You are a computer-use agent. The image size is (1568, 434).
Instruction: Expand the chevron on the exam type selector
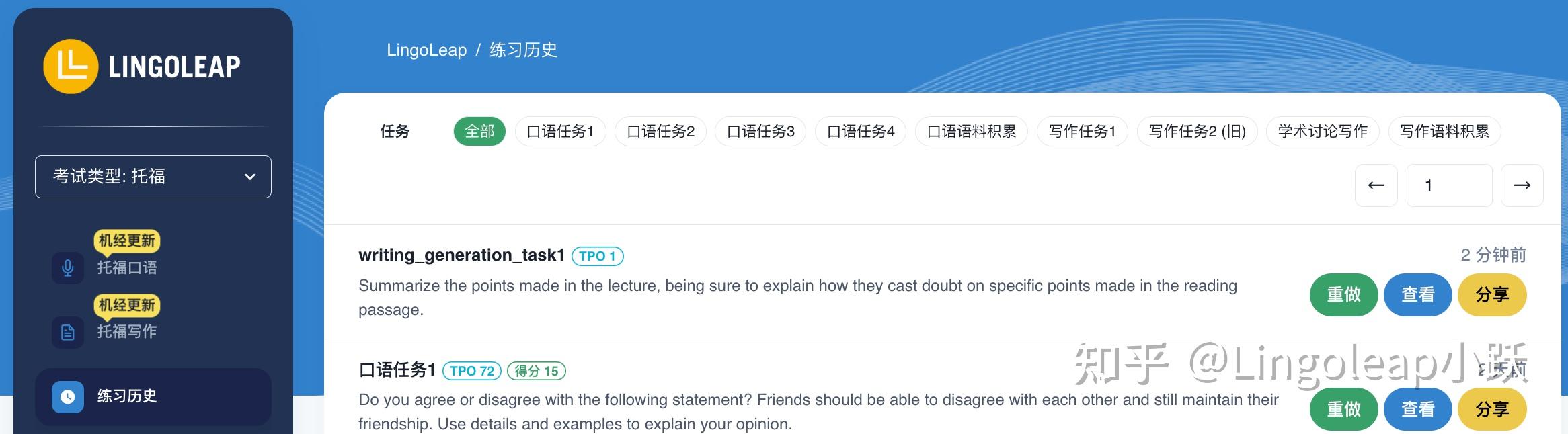click(x=249, y=177)
